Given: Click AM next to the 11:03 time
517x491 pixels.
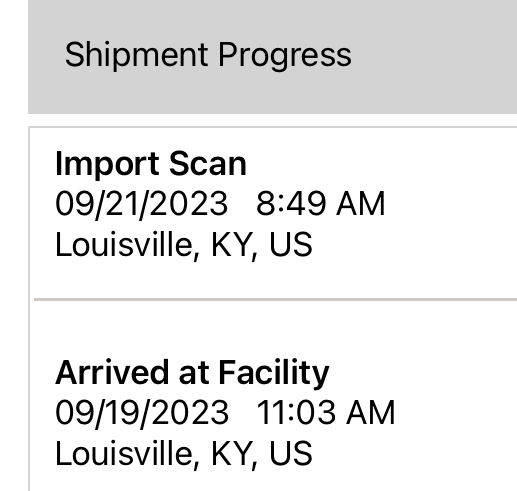Looking at the screenshot, I should click(371, 413).
